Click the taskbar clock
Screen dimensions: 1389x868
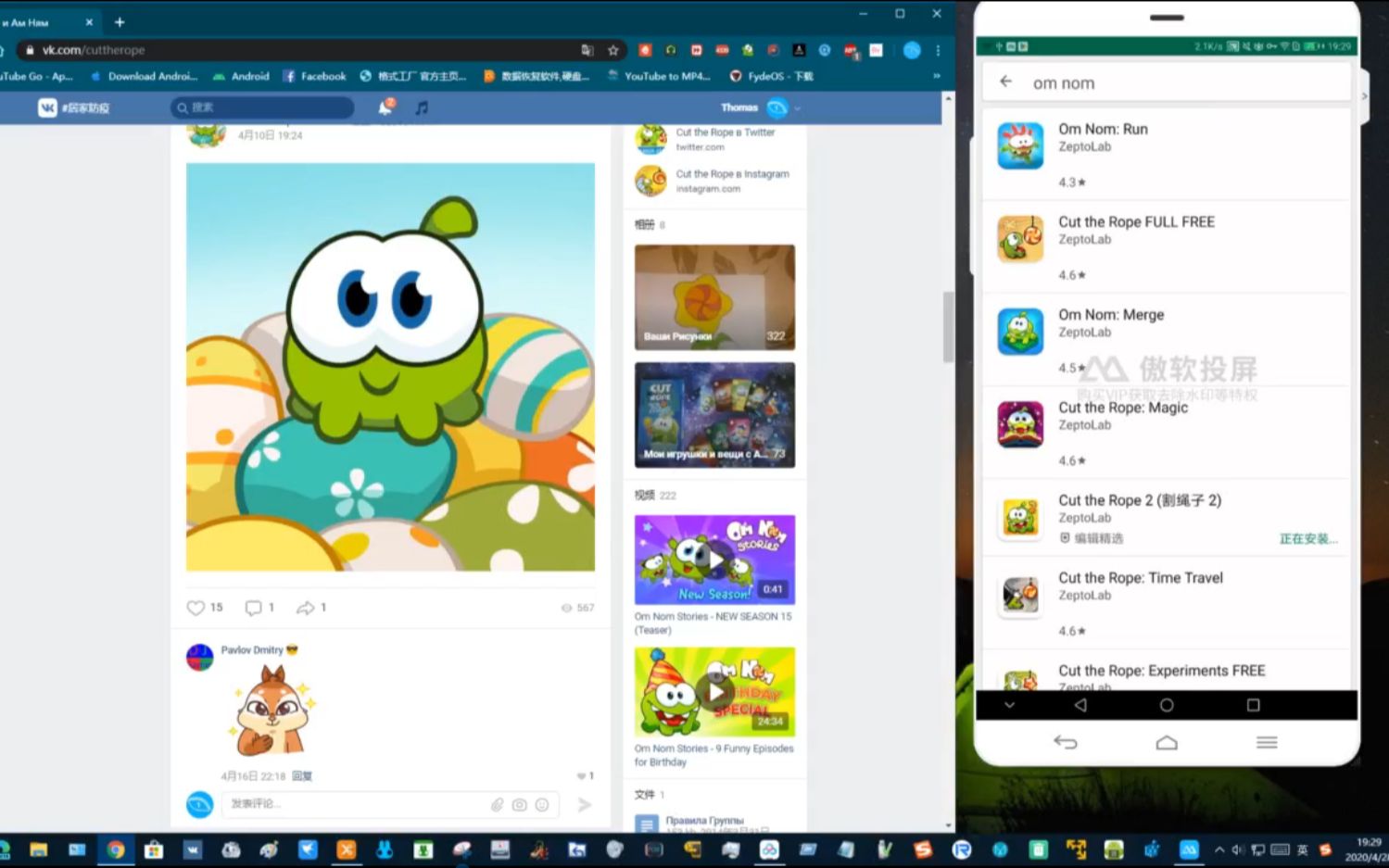coord(1368,849)
